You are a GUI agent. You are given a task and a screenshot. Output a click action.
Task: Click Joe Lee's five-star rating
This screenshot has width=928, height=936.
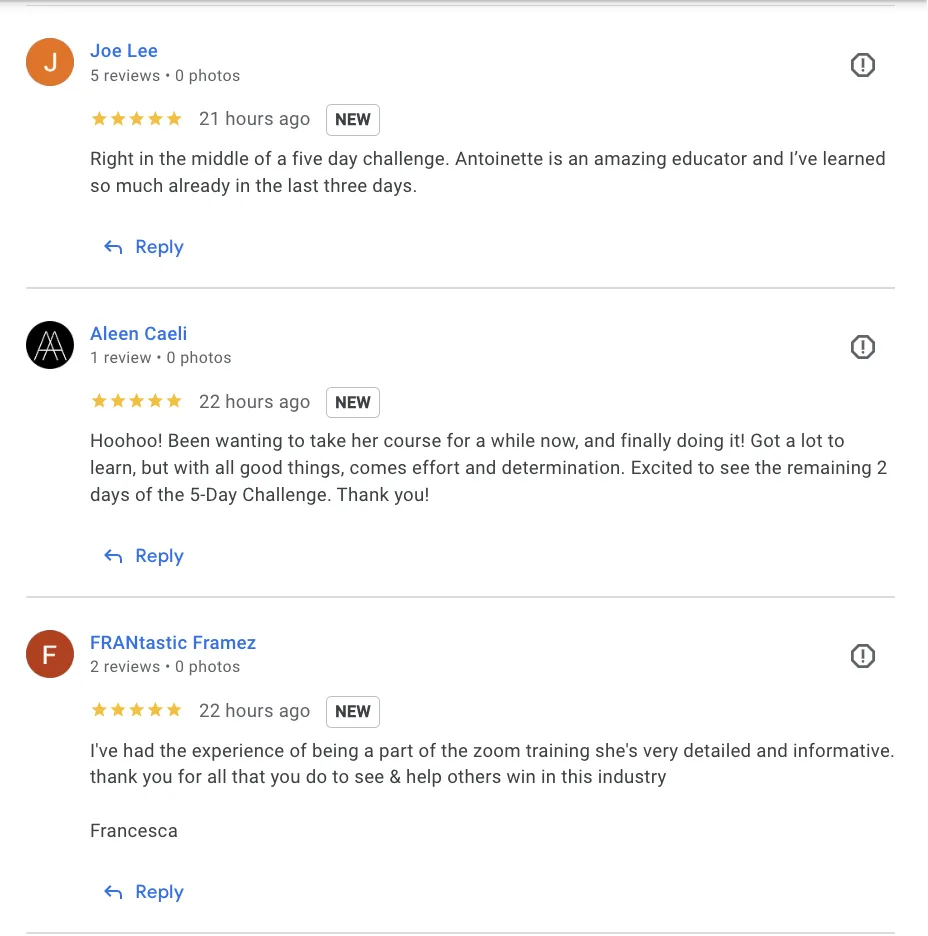pos(136,119)
